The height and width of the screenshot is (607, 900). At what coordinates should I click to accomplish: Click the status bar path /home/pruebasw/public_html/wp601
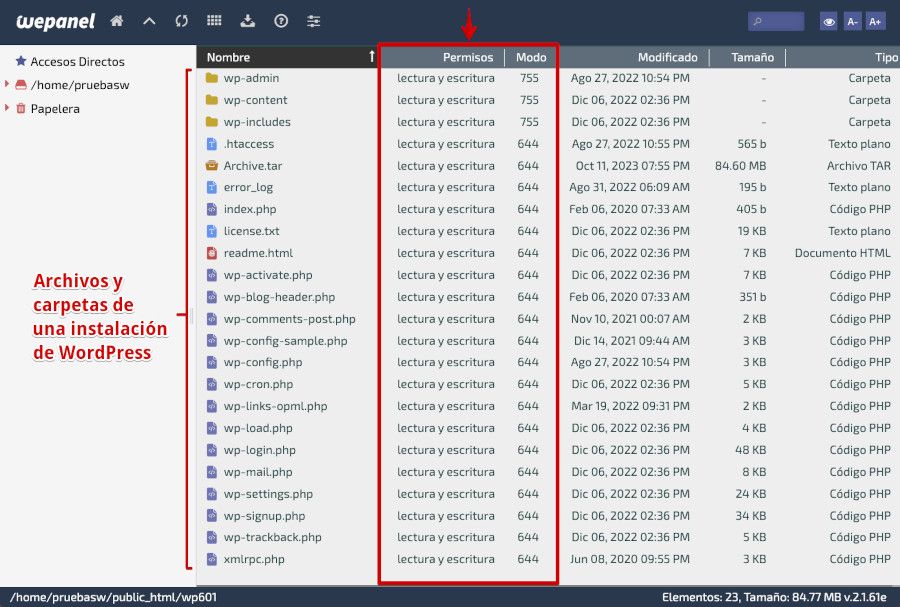point(114,597)
